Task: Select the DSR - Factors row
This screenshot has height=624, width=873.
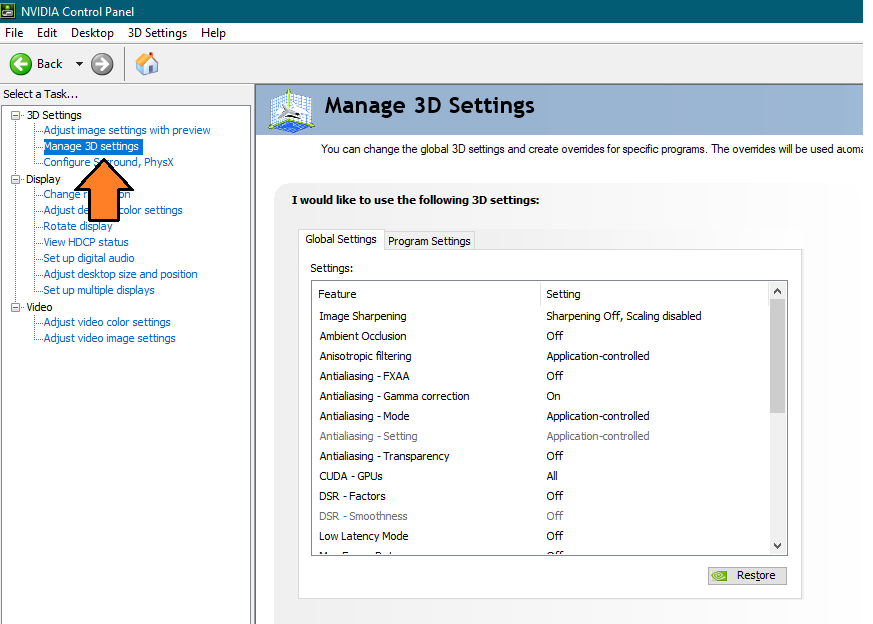Action: tap(540, 497)
